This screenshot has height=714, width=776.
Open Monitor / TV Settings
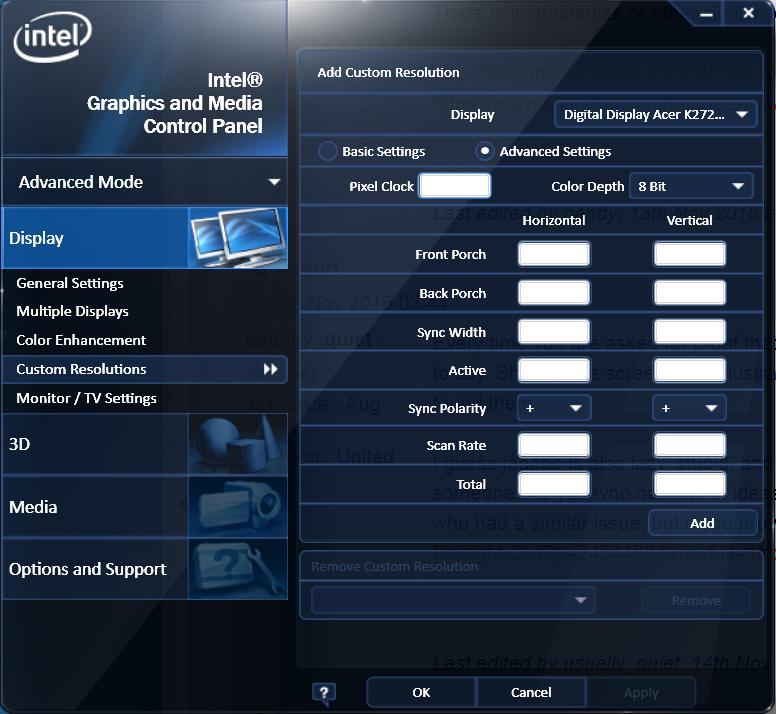pos(86,398)
